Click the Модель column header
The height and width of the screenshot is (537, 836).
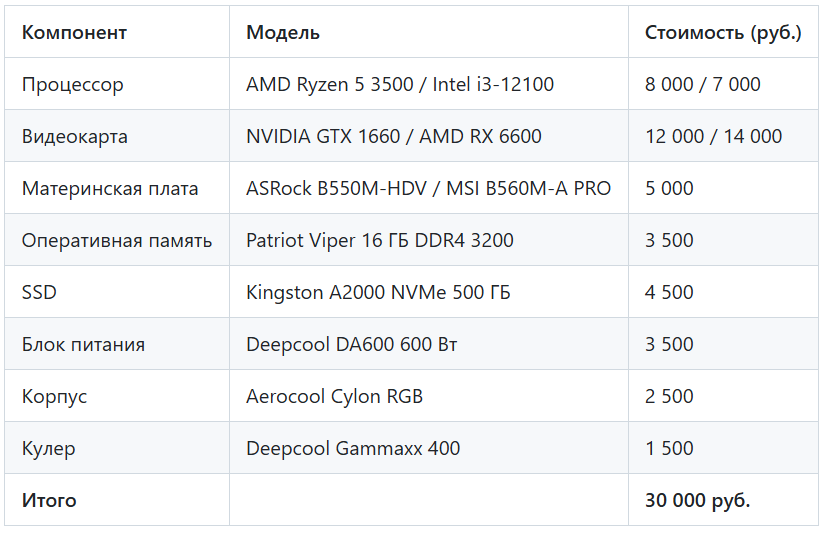click(283, 33)
